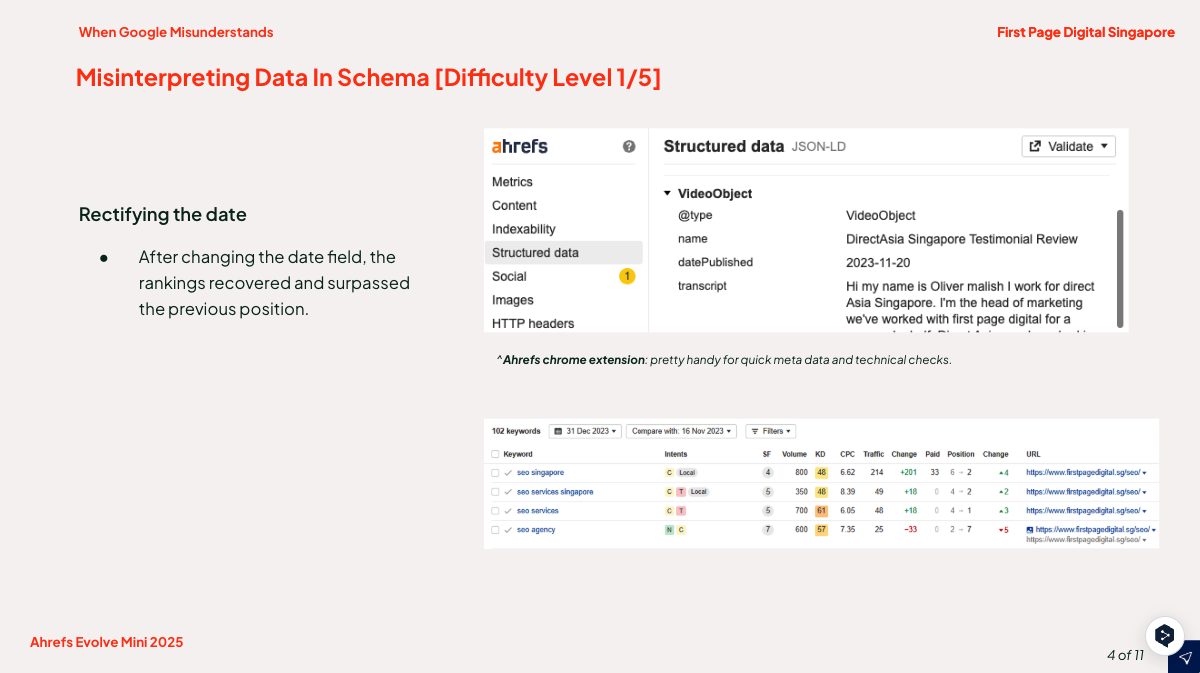Open the Compare with 16 Nov 2023 dropdown

tap(681, 431)
